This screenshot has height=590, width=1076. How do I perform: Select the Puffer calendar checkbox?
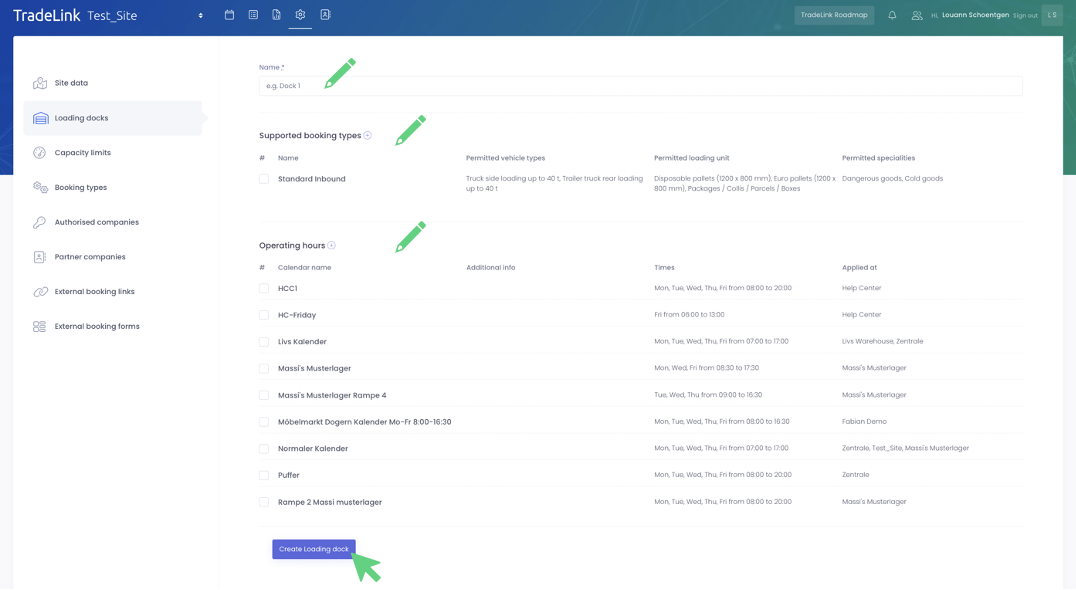pos(264,475)
